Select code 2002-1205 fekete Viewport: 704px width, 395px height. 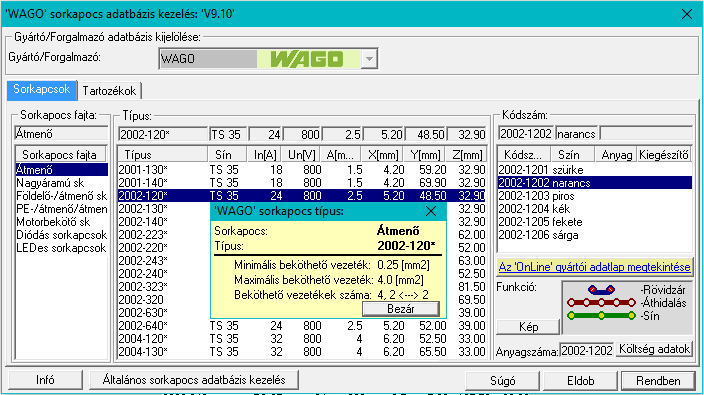[x=595, y=222]
